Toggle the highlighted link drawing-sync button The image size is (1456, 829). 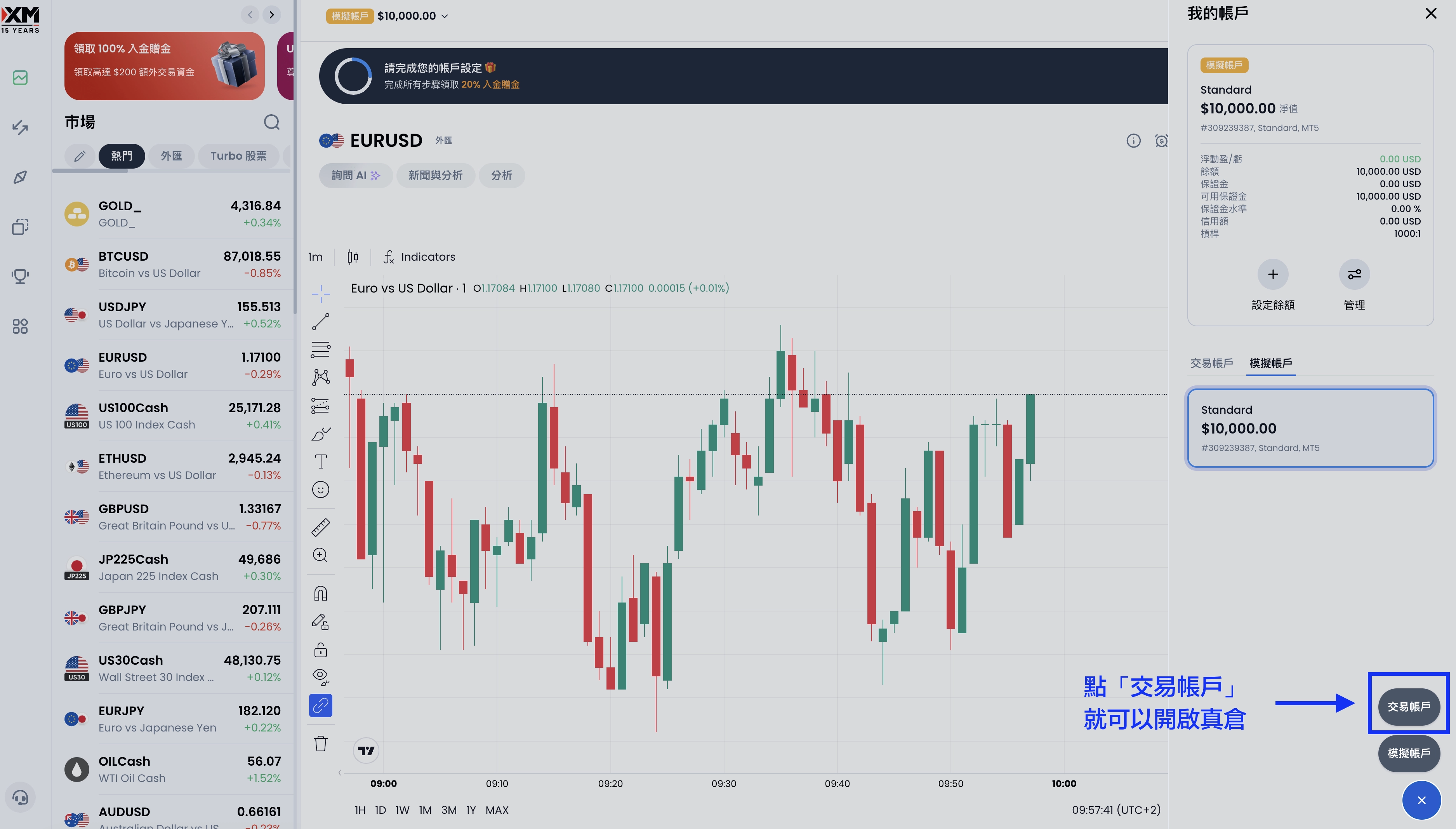(320, 705)
